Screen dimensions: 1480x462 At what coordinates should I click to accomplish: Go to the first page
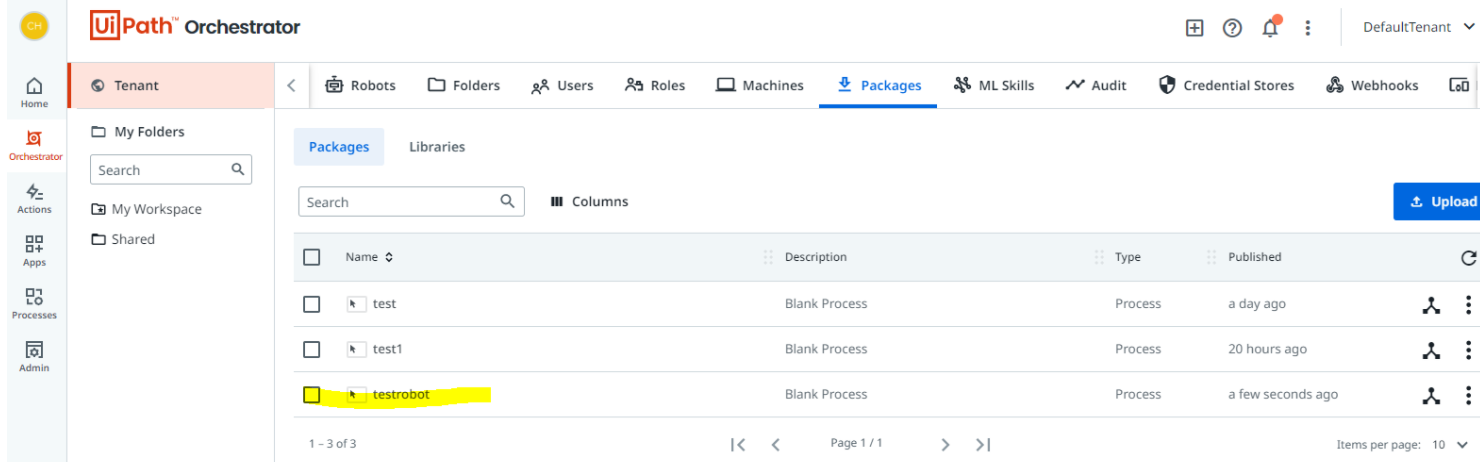point(738,444)
